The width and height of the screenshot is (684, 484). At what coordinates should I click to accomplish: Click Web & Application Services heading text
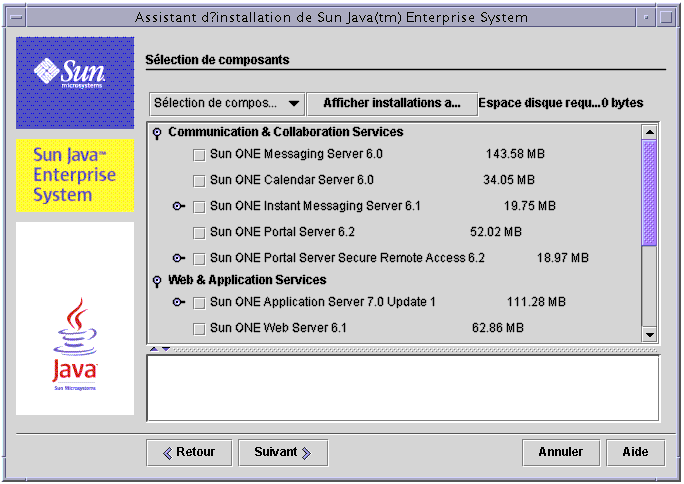247,280
